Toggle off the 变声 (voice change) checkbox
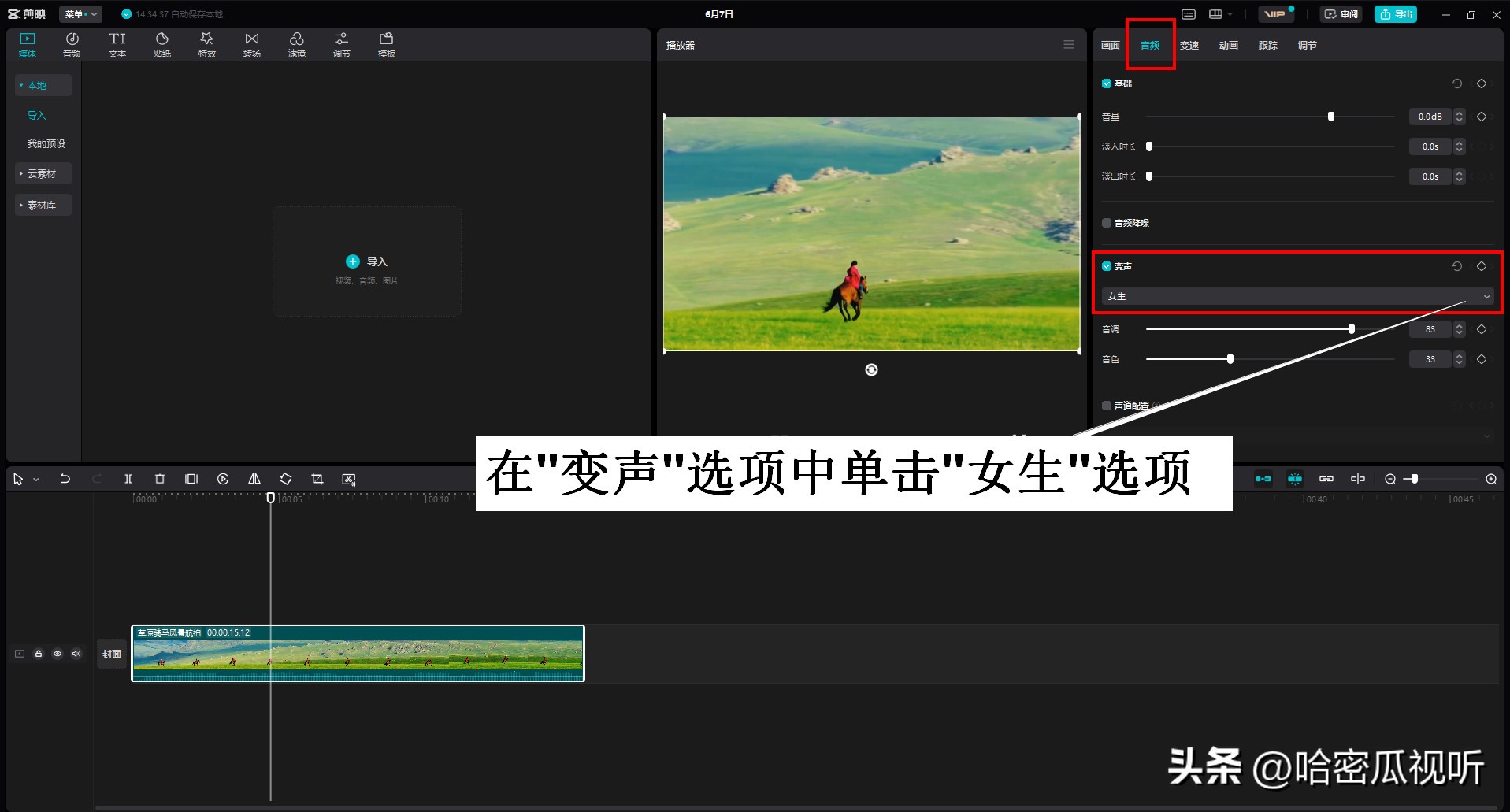 coord(1106,265)
